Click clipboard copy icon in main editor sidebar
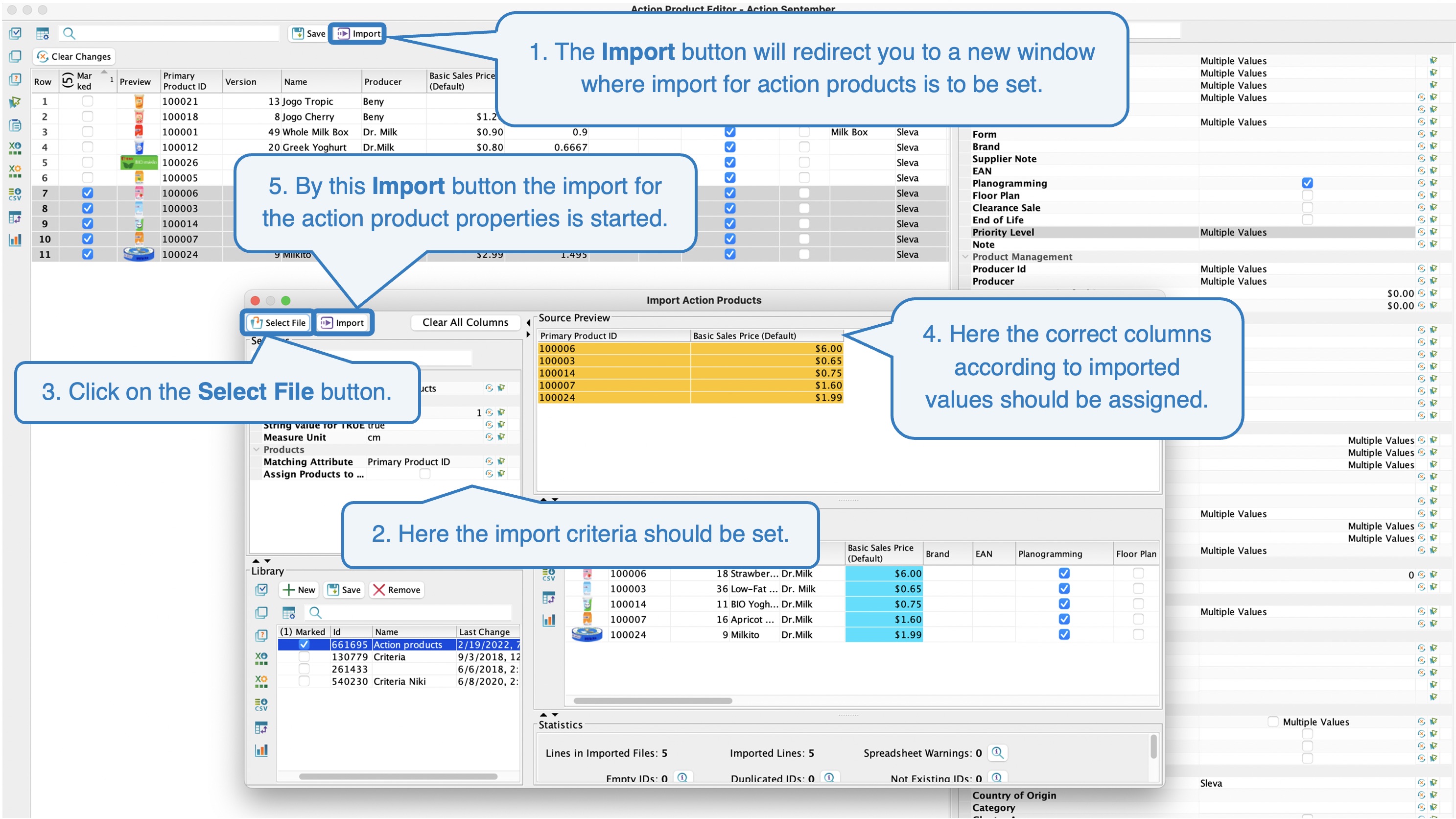The image size is (1456, 819). pos(15,125)
